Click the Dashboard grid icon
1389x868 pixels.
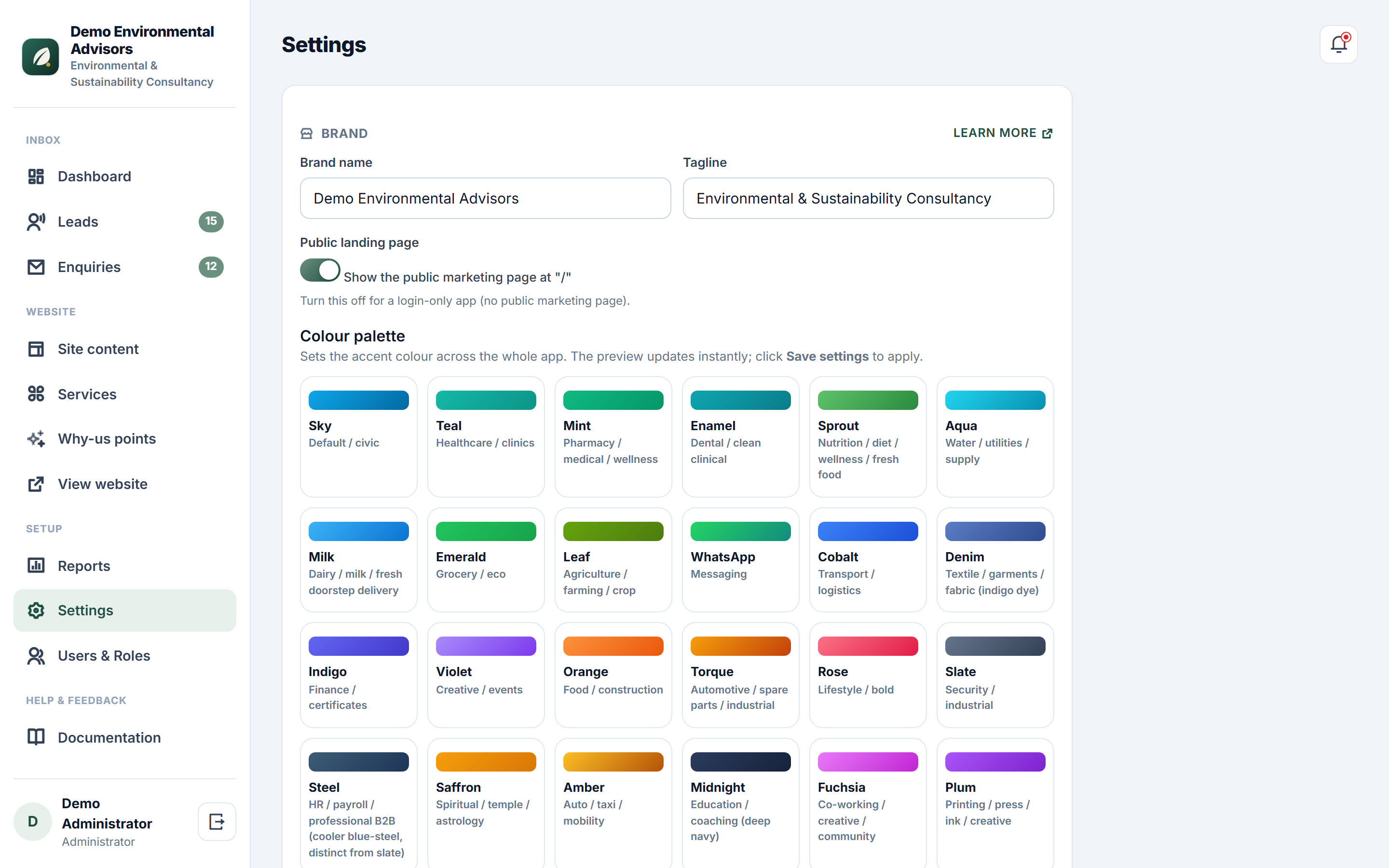tap(36, 176)
